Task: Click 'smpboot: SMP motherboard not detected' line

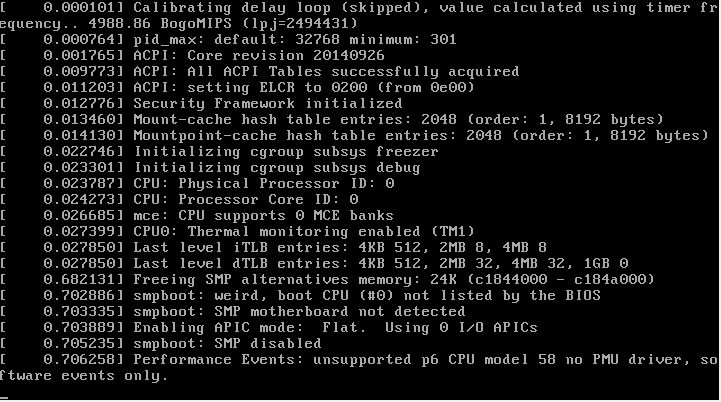Action: click(233, 311)
